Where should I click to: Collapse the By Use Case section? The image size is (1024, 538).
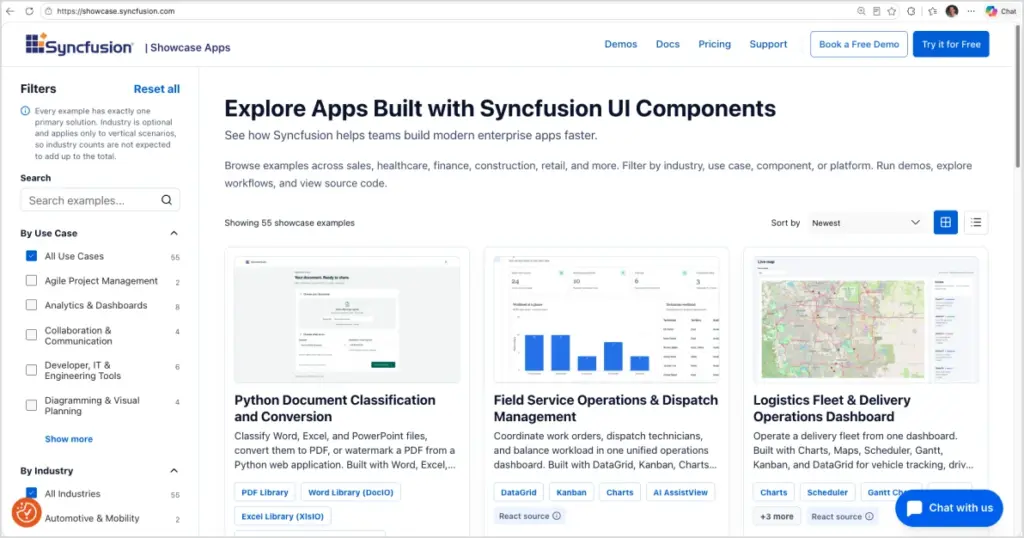[x=174, y=233]
